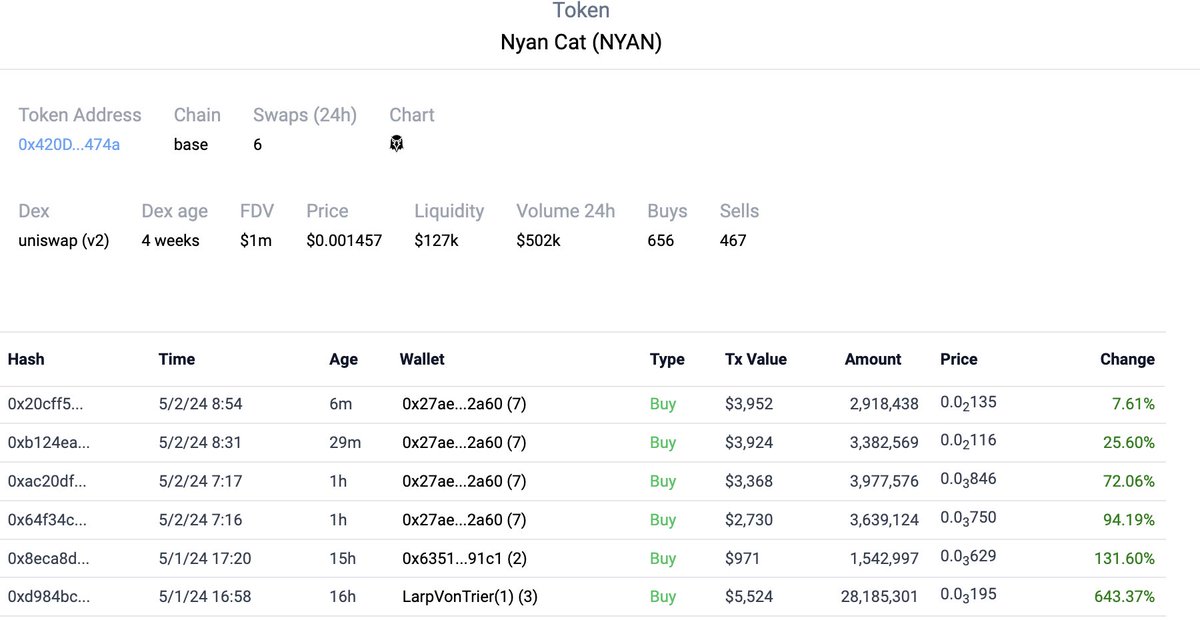
Task: Click the $971 Tx Value cell
Action: tap(742, 559)
